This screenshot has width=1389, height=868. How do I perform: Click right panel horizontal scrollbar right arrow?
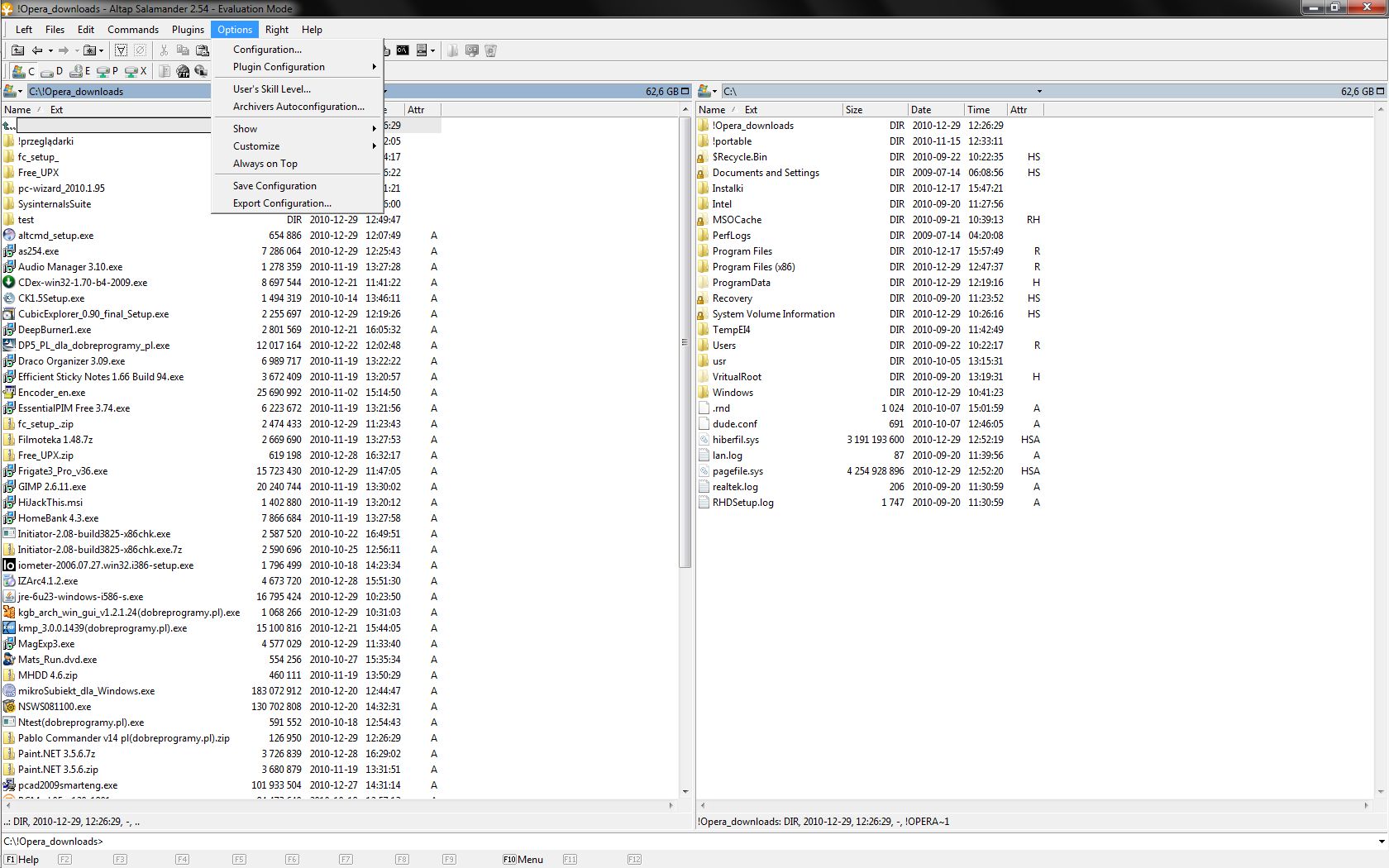(x=1366, y=804)
